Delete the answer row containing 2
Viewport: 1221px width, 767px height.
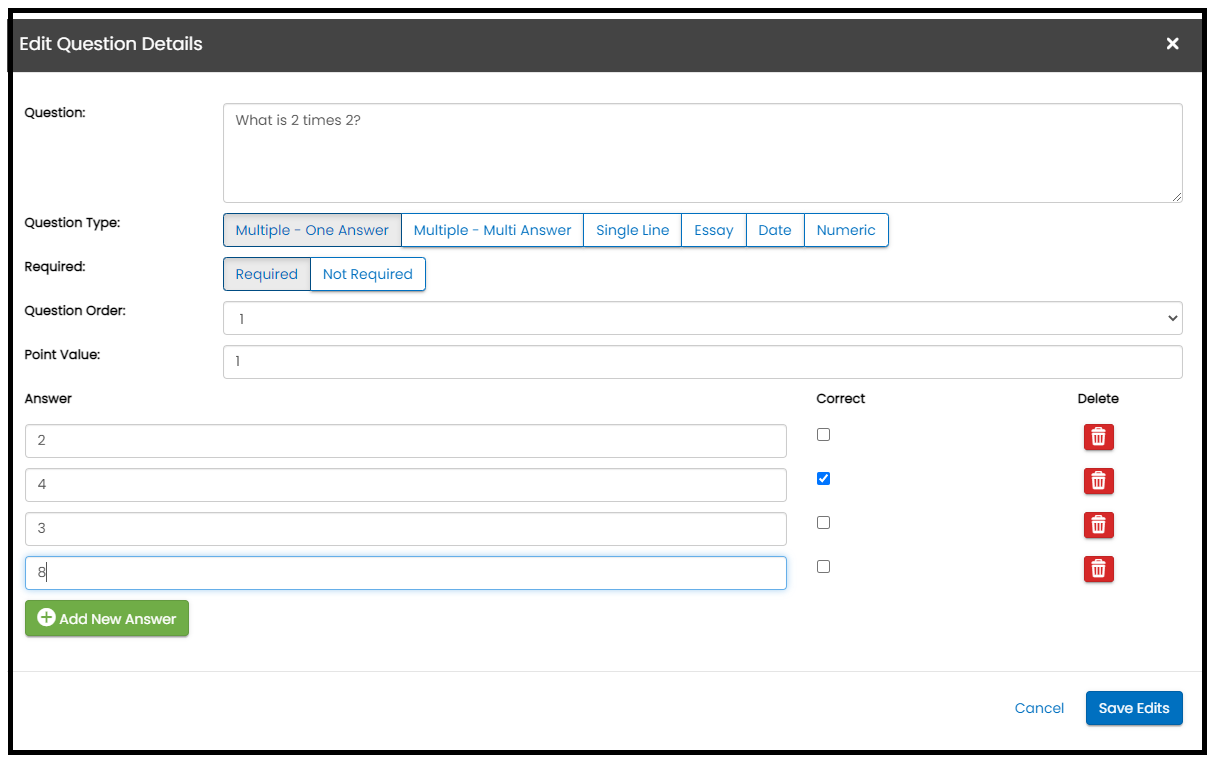[x=1098, y=437]
